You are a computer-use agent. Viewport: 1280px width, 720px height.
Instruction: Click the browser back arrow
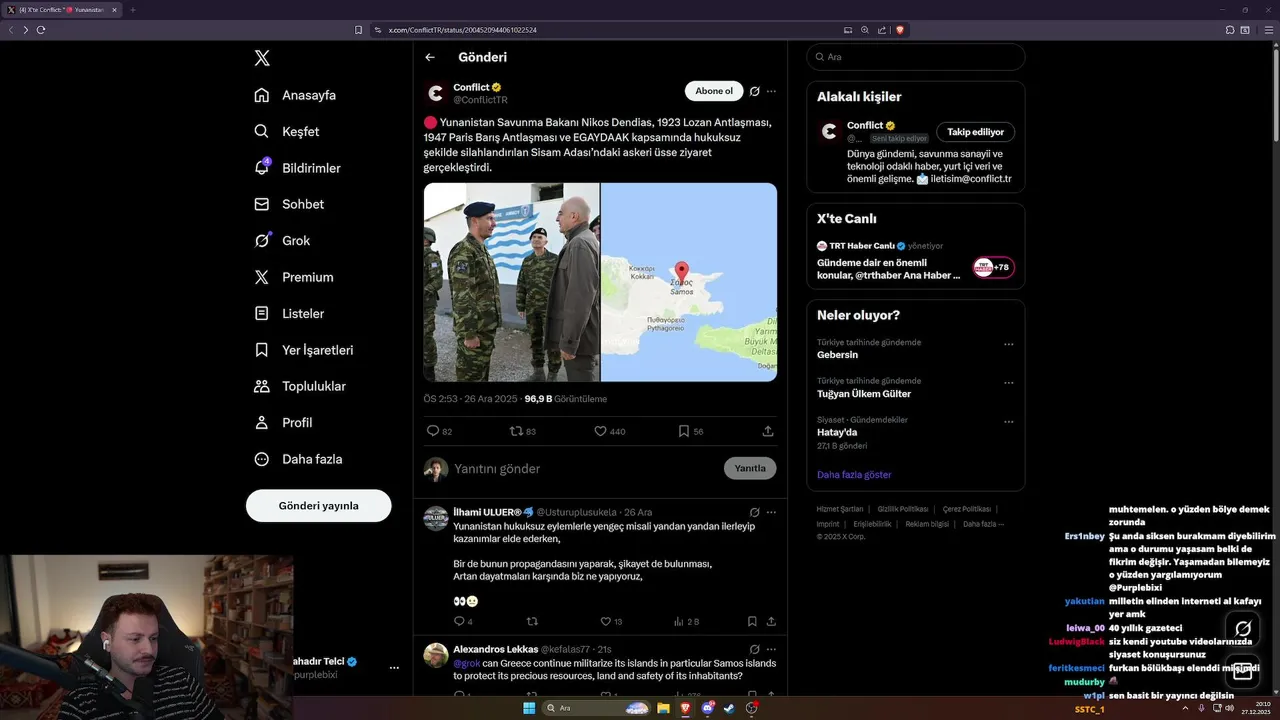[x=11, y=30]
